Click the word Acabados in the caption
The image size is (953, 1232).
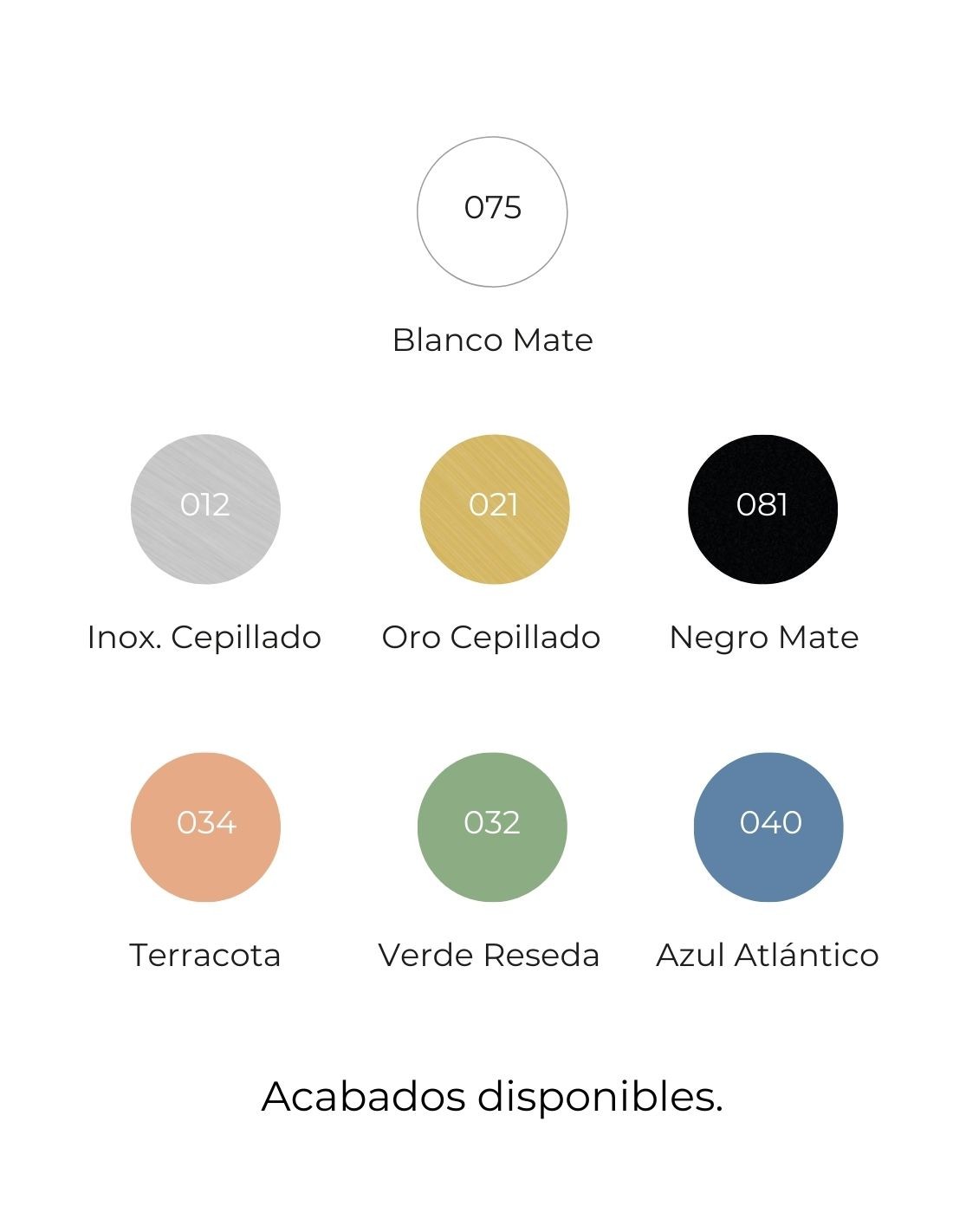coord(364,1097)
